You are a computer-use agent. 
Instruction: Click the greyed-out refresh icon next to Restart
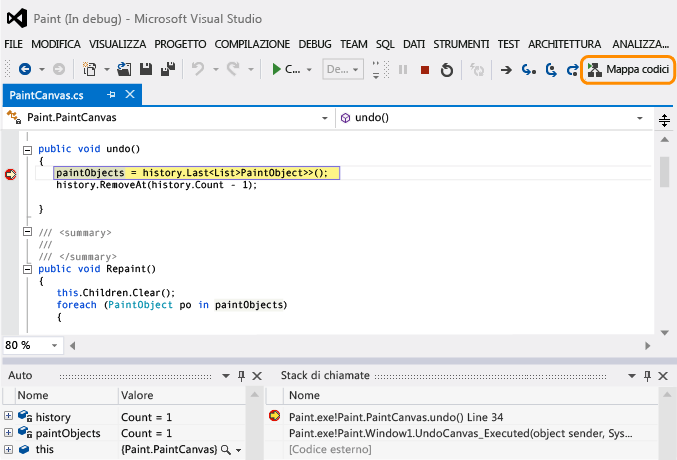tap(477, 70)
